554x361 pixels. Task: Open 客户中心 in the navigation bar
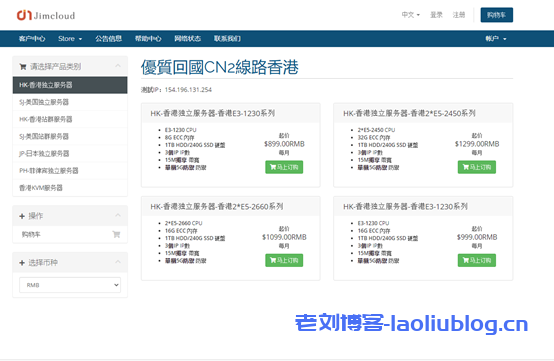(x=32, y=39)
